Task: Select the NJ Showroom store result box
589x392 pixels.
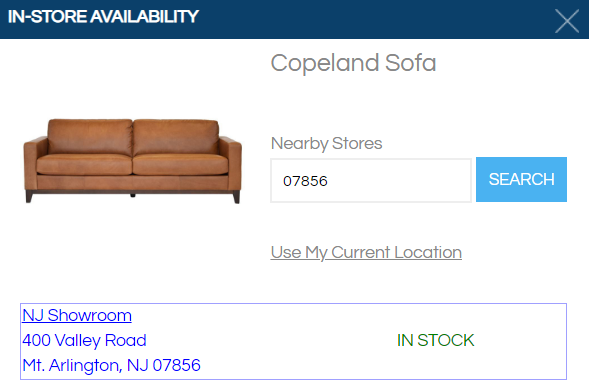Action: (293, 341)
